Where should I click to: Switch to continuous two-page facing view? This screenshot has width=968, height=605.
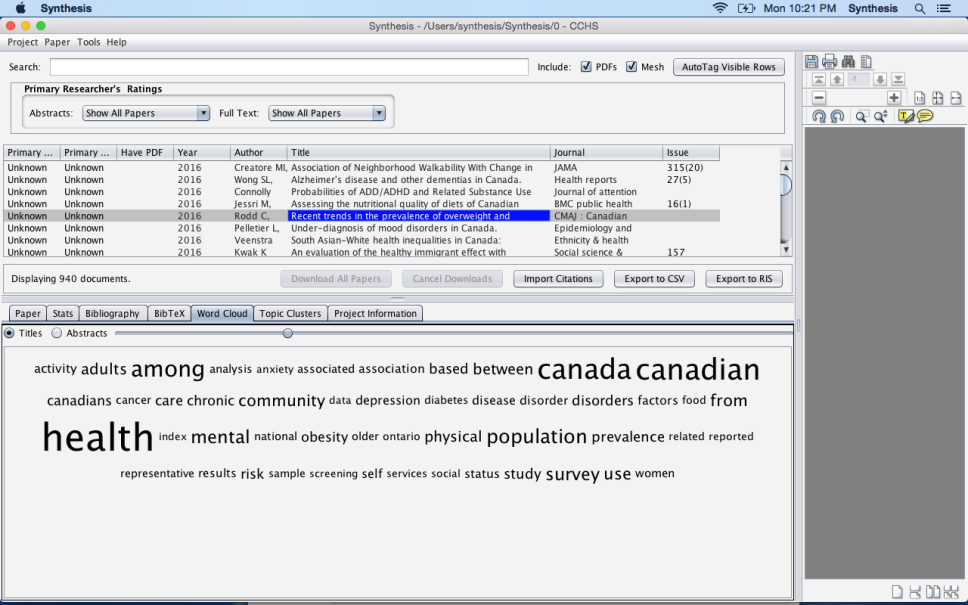coord(951,592)
